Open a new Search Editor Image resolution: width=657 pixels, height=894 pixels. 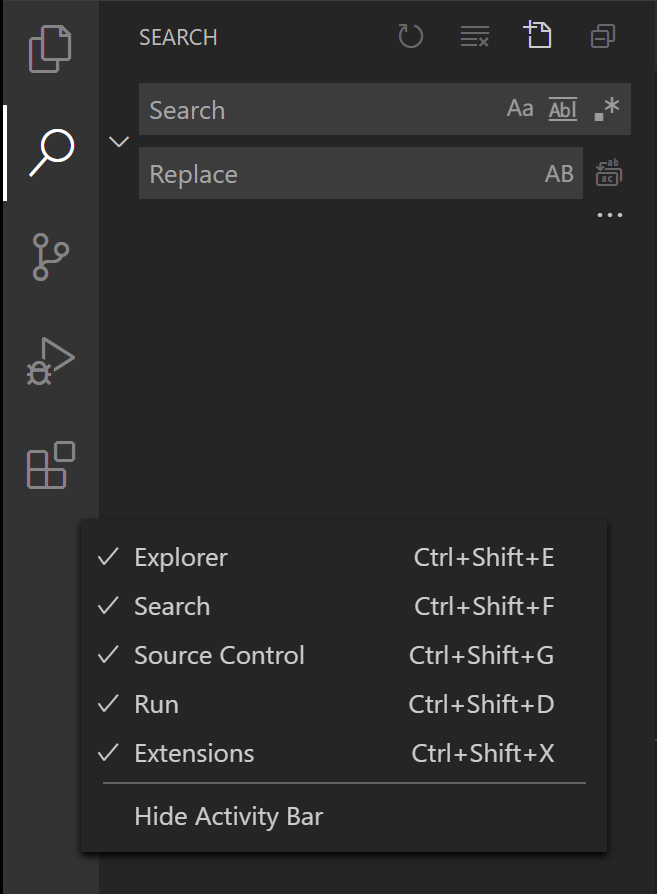538,36
